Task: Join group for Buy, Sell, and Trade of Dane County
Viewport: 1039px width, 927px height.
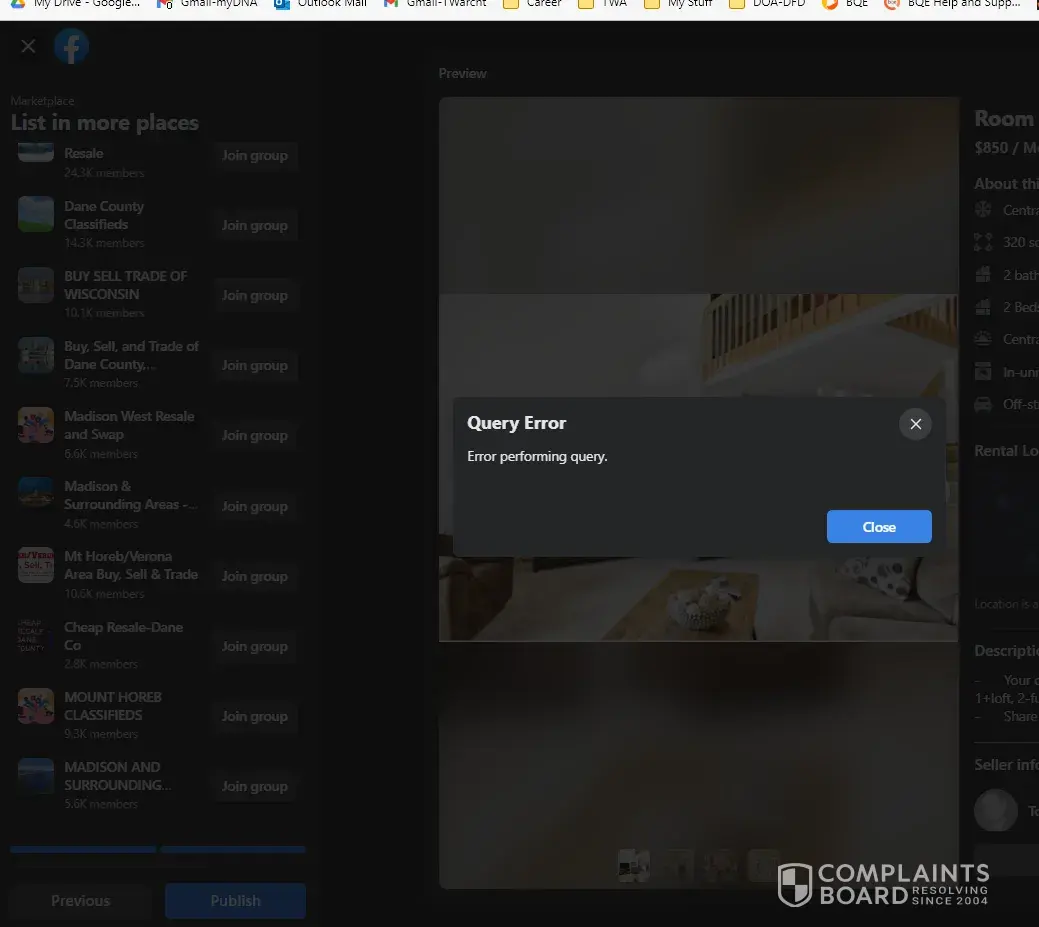Action: 254,366
